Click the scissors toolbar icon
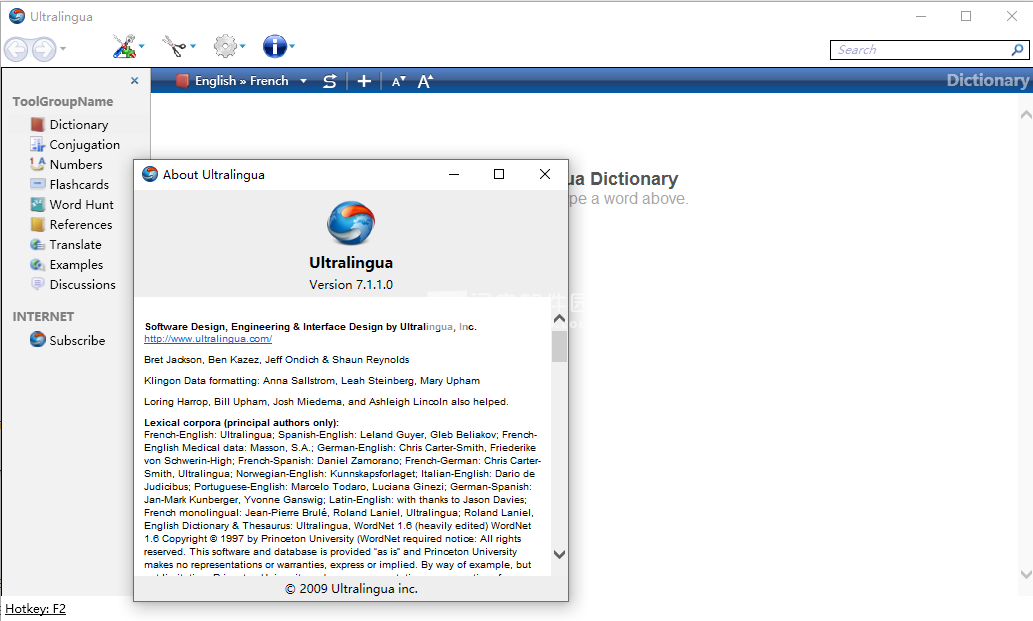The width and height of the screenshot is (1033, 621). (x=174, y=46)
